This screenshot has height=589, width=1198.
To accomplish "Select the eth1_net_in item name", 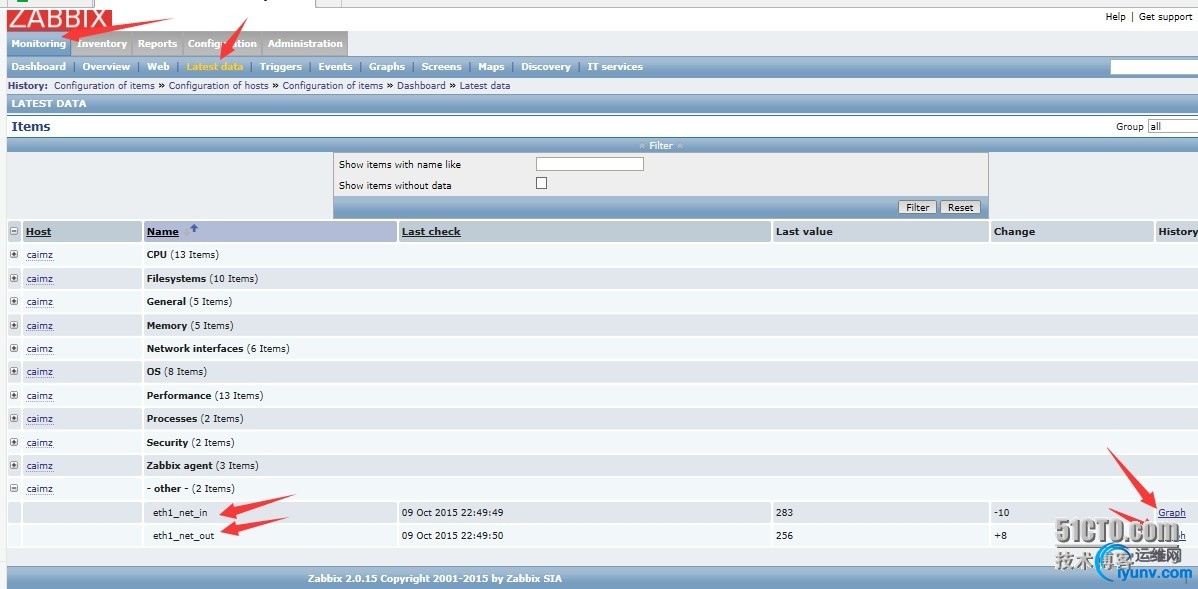I will pyautogui.click(x=180, y=513).
